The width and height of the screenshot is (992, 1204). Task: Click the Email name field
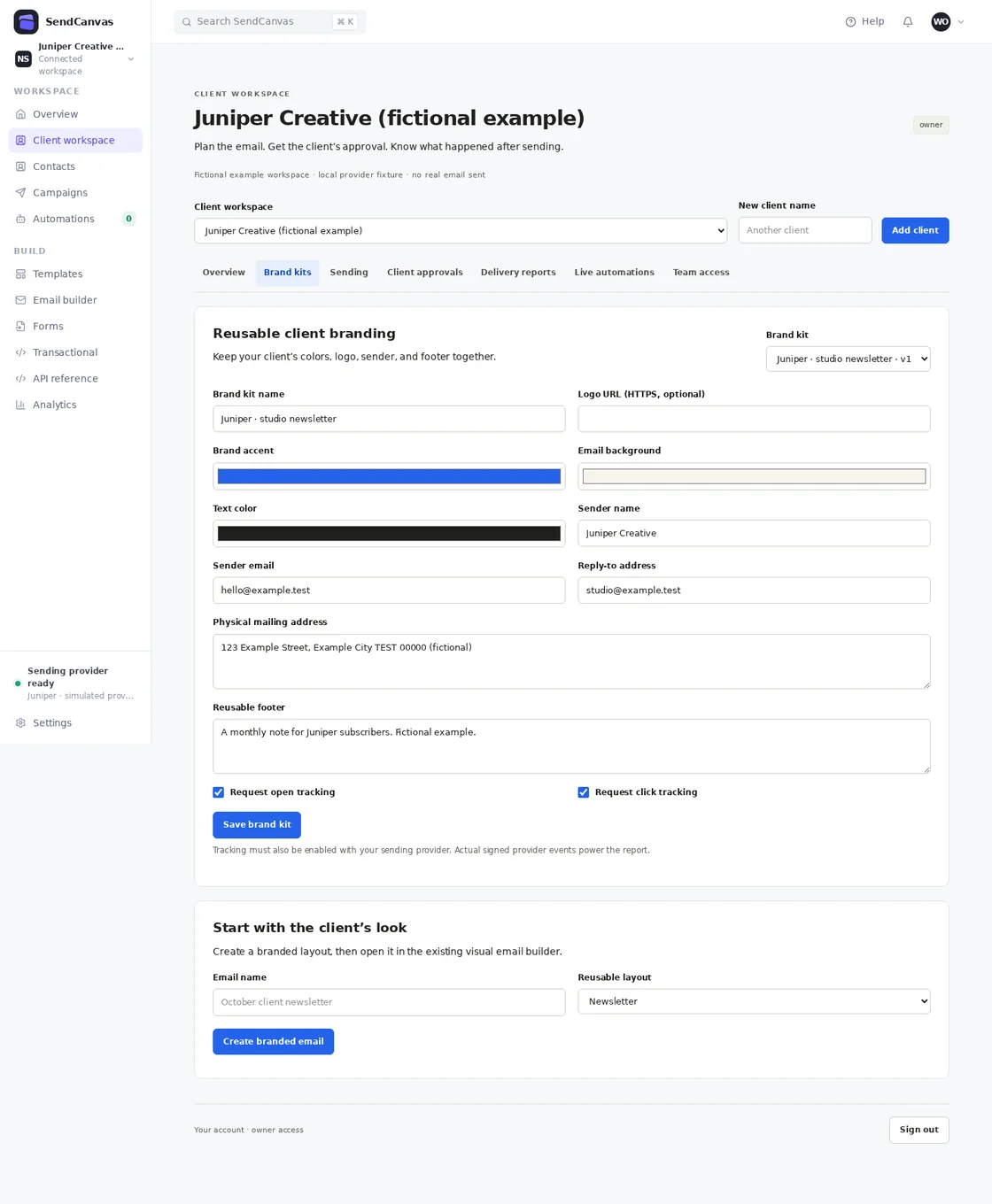(390, 1002)
